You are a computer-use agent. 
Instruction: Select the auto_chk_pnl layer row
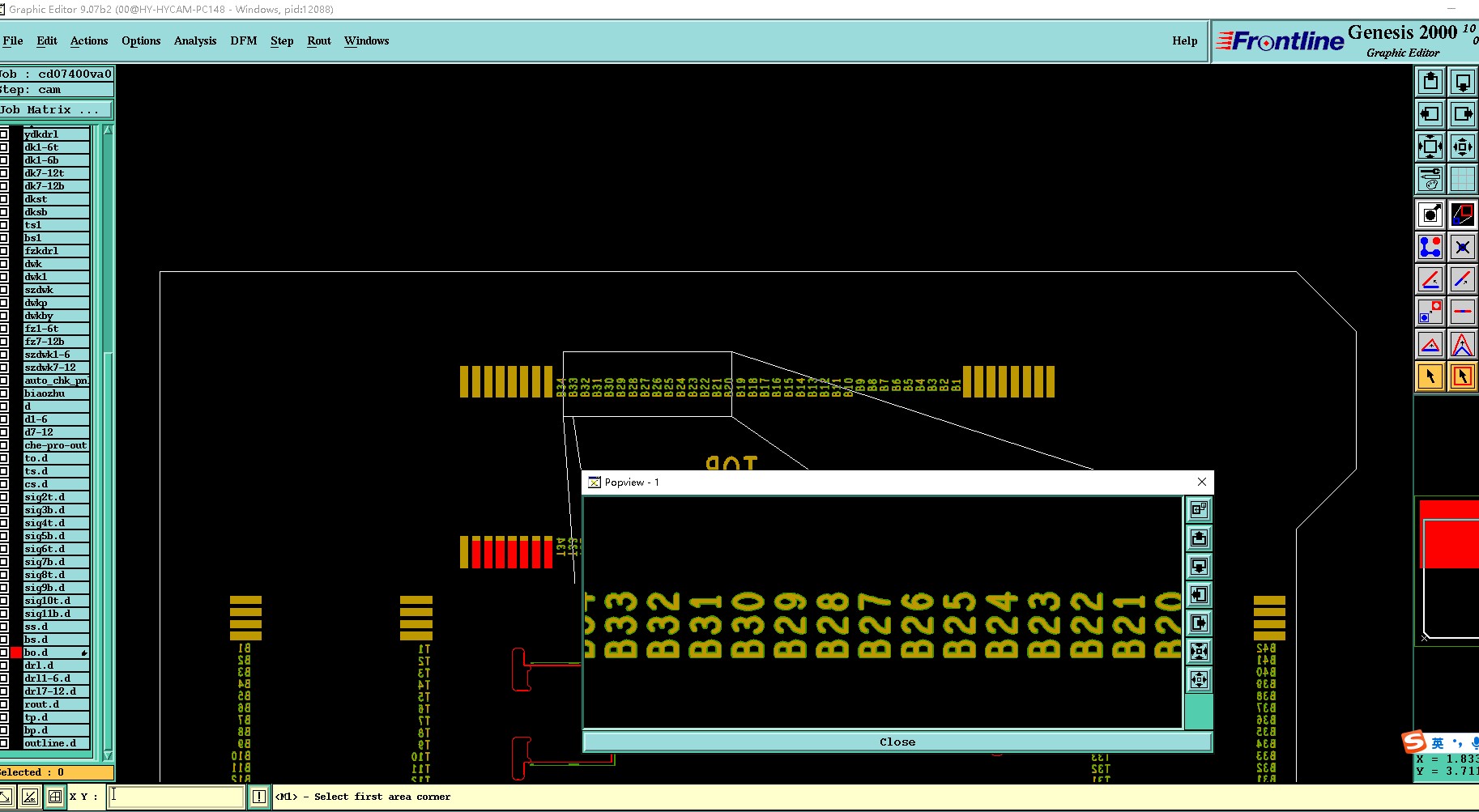(56, 380)
